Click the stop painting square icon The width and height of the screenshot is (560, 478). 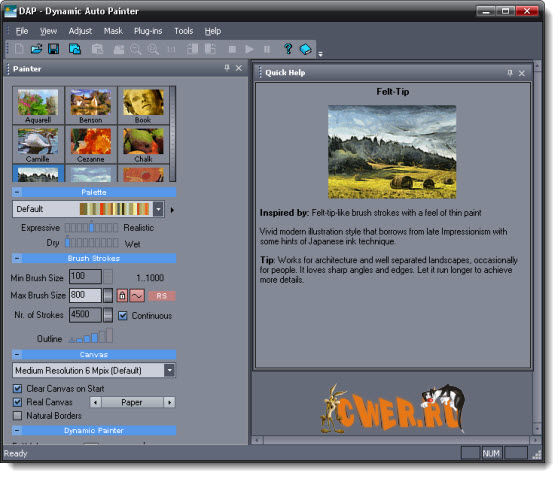232,49
